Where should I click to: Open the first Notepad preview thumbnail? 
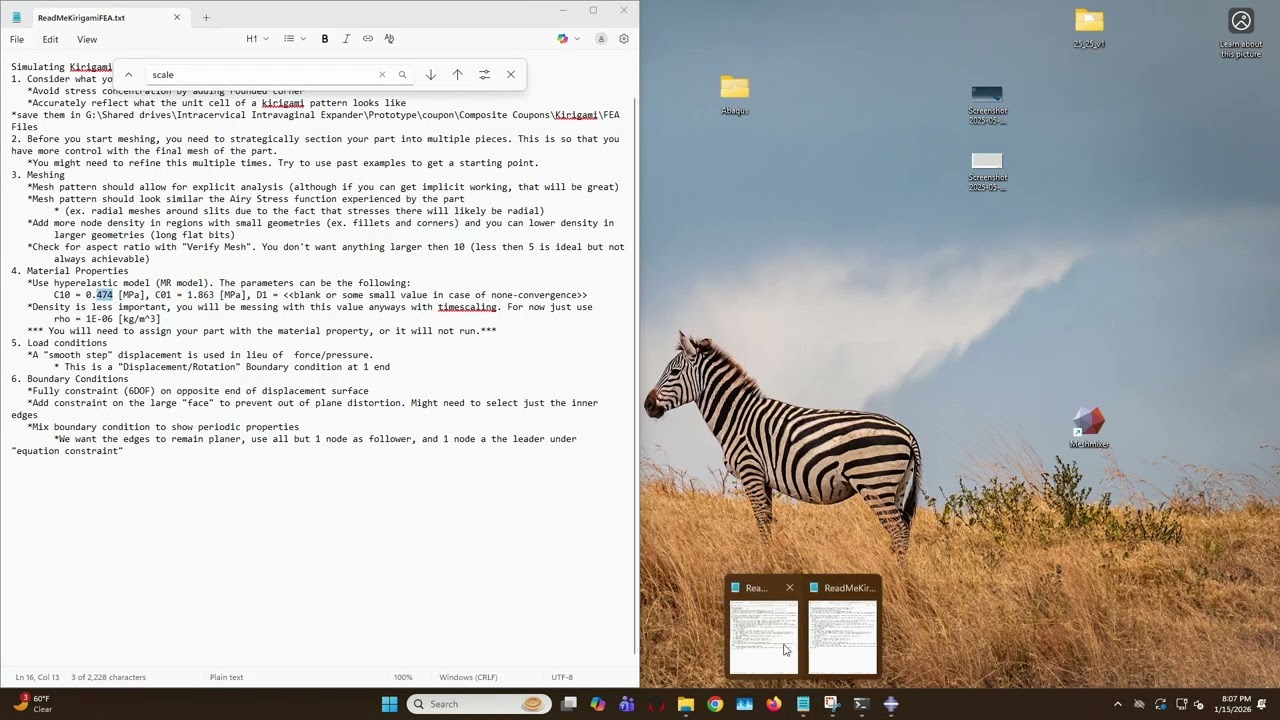pos(763,638)
